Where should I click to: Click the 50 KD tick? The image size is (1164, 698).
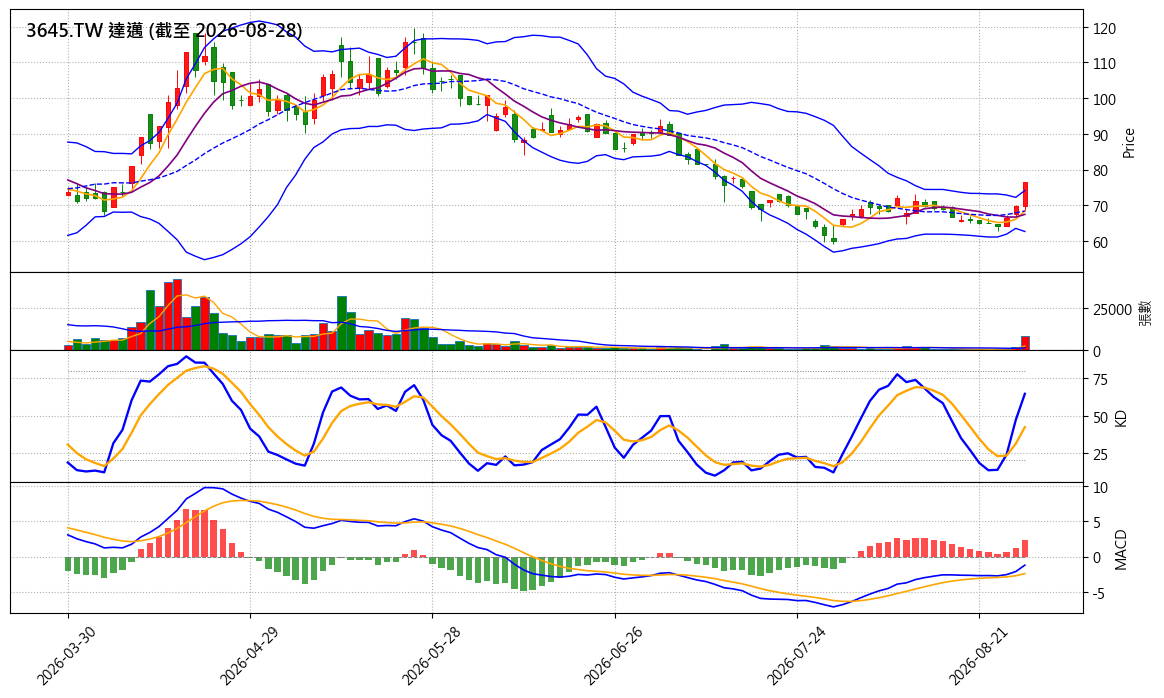click(1100, 417)
